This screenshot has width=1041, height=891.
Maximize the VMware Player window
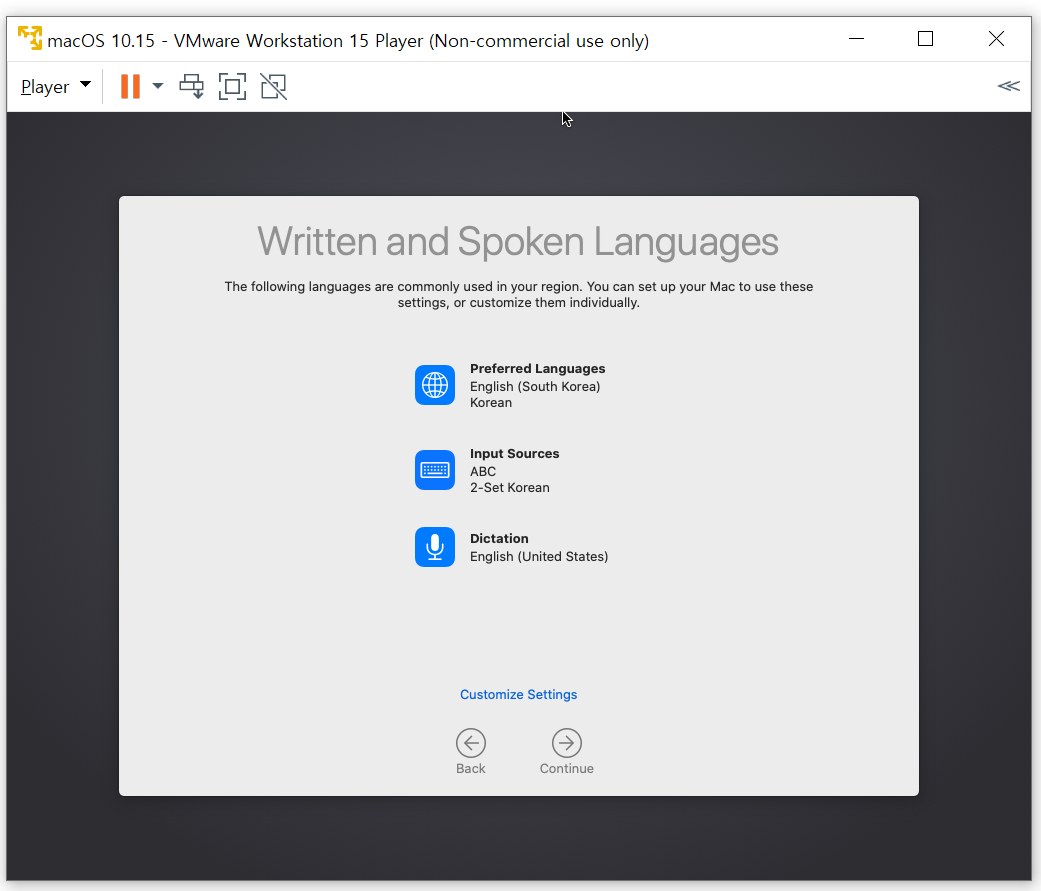coord(925,39)
